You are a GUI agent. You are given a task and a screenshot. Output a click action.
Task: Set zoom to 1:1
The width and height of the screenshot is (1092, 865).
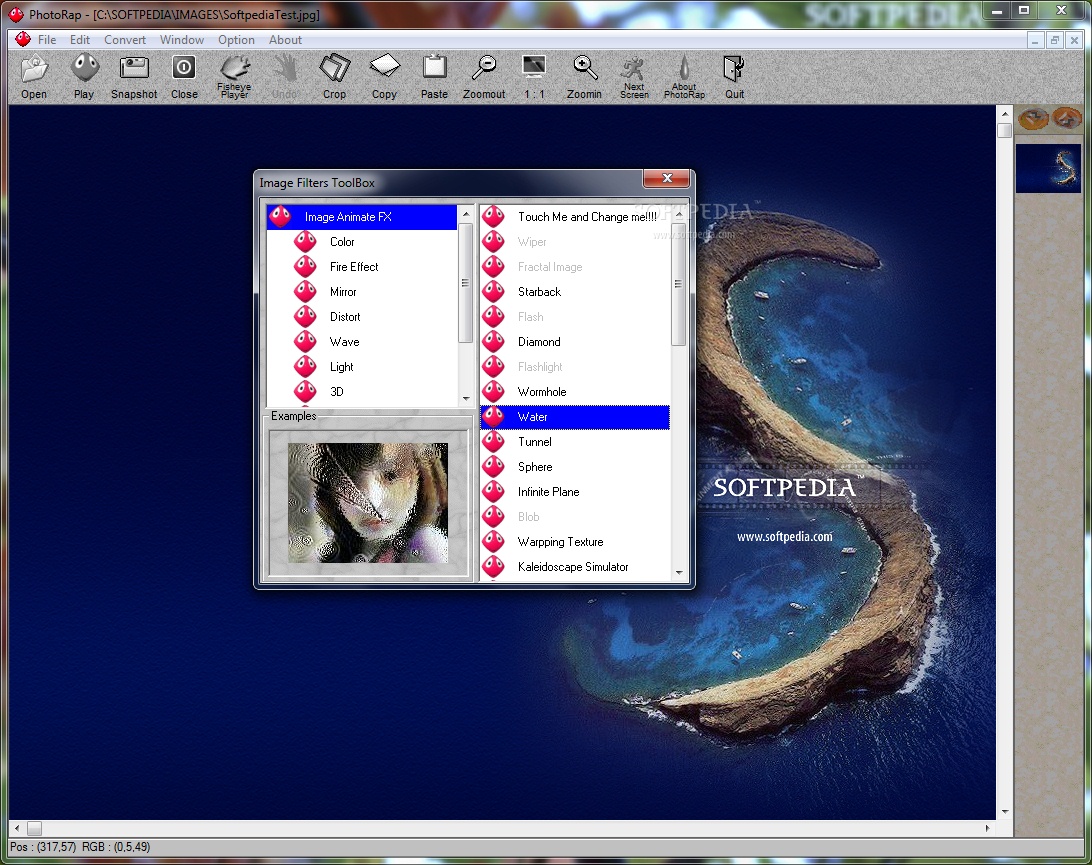click(534, 77)
